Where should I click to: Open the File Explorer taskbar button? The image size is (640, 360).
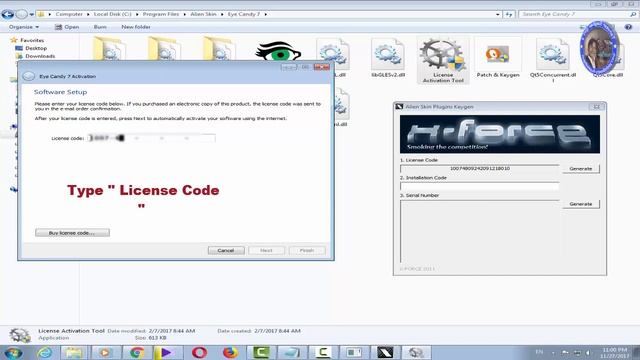73,352
